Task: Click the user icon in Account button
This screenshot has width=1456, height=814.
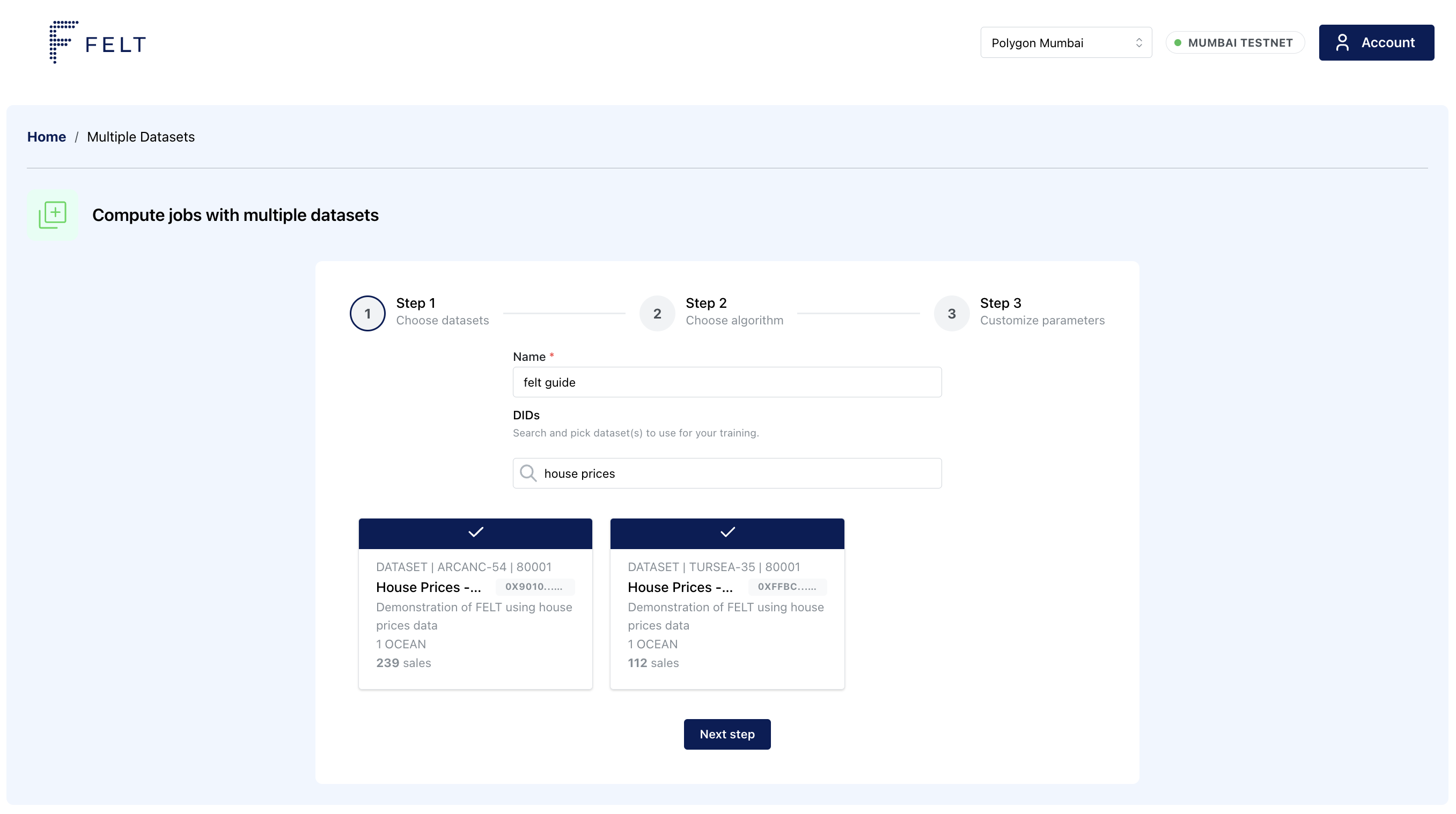Action: coord(1342,42)
